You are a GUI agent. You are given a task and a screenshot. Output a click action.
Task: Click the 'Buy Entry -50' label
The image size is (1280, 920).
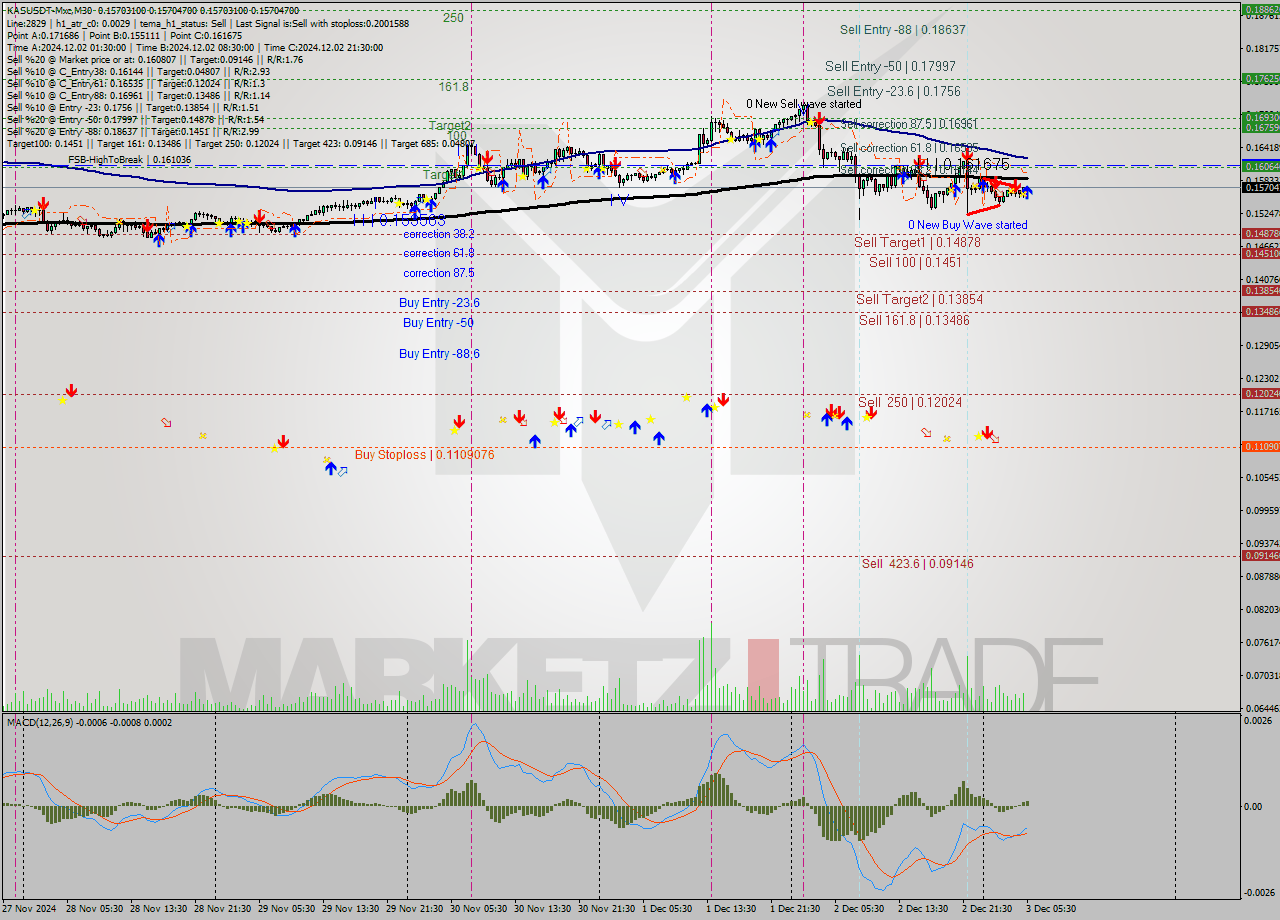click(x=438, y=323)
